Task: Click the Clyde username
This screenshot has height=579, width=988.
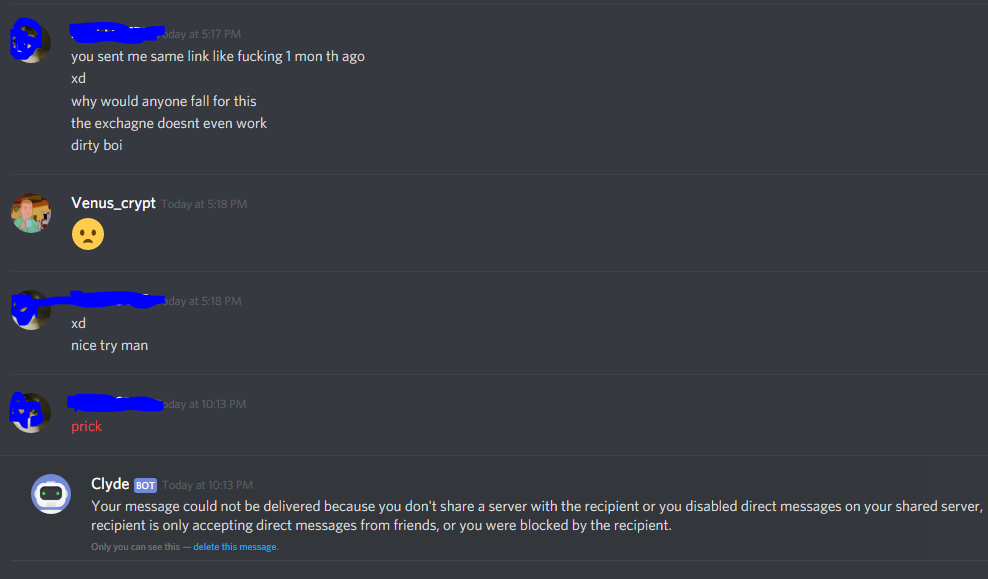Action: (110, 484)
